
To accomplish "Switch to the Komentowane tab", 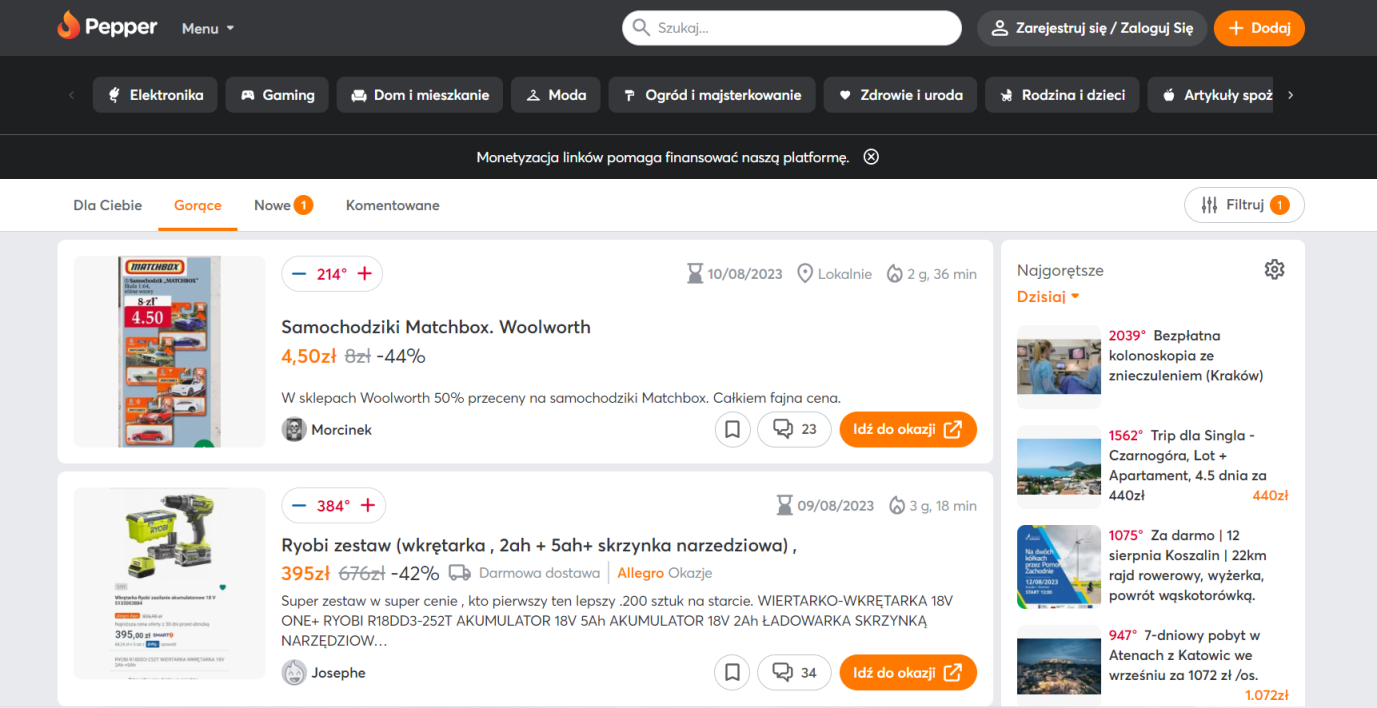I will tap(392, 205).
